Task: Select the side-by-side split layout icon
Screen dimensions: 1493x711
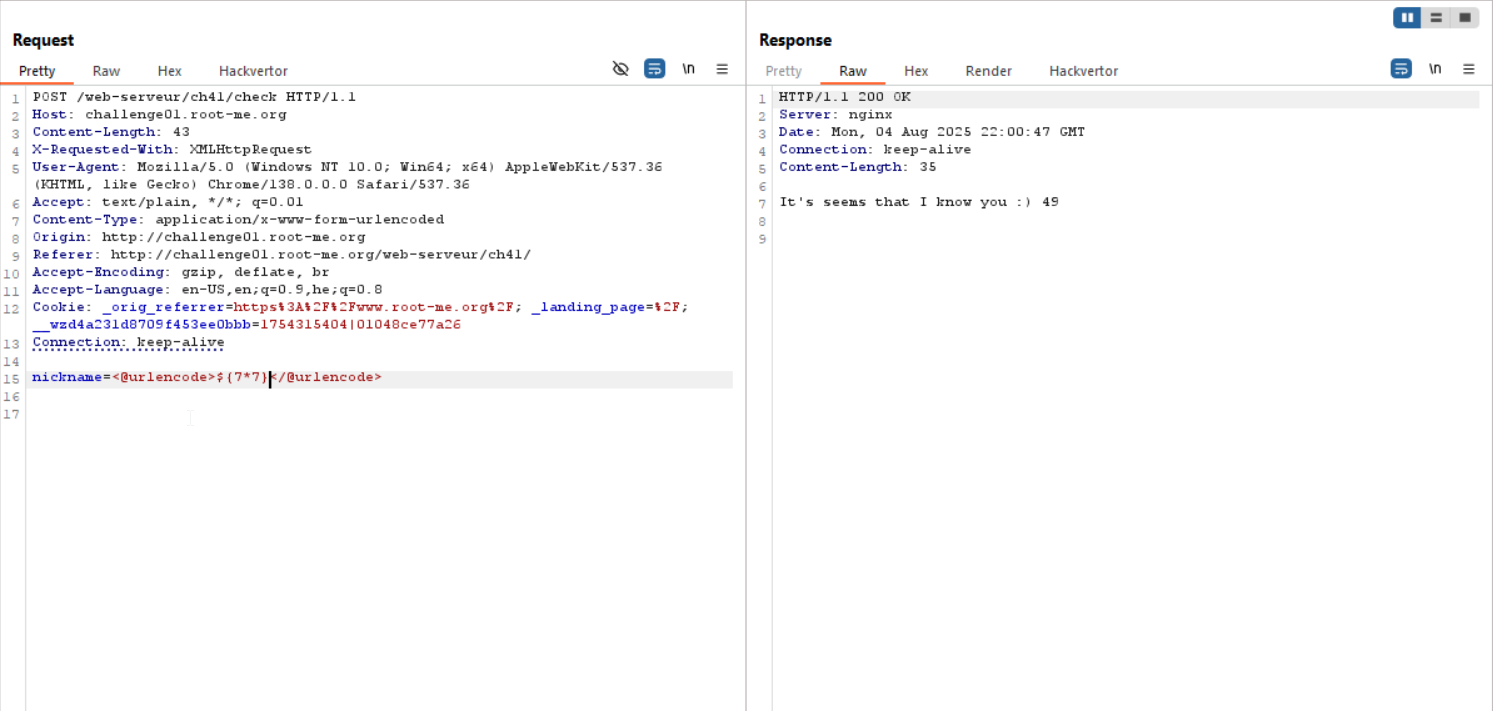Action: (x=1407, y=17)
